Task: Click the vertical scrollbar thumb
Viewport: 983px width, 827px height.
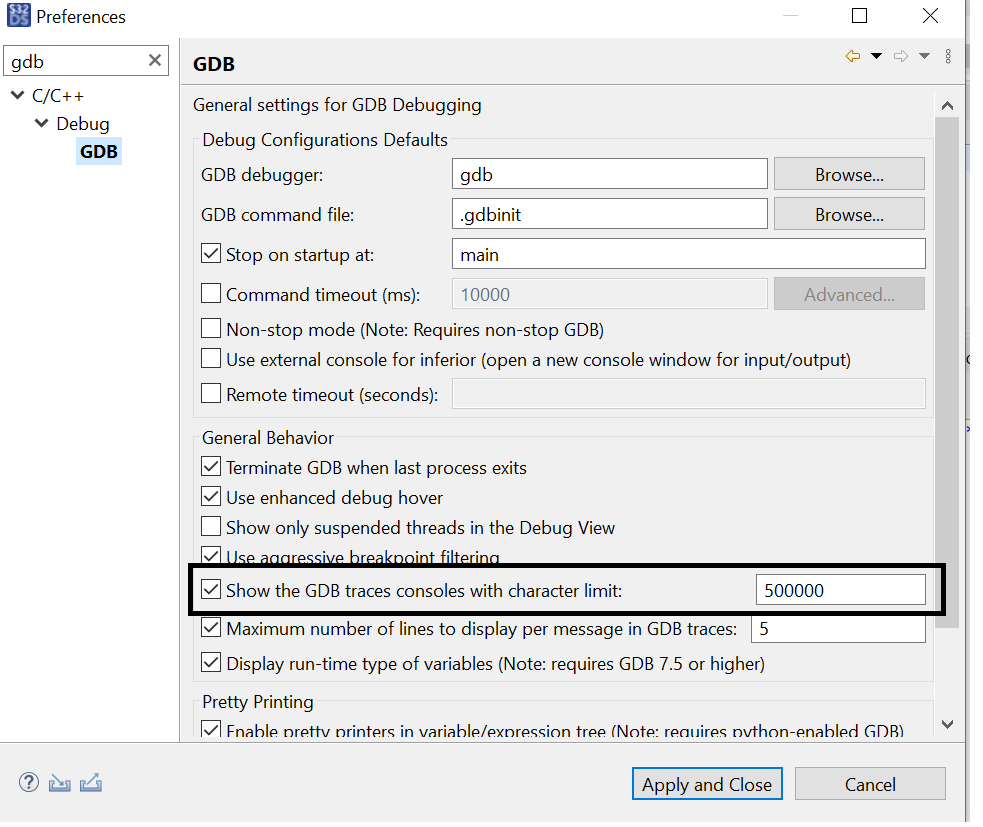Action: click(x=947, y=372)
